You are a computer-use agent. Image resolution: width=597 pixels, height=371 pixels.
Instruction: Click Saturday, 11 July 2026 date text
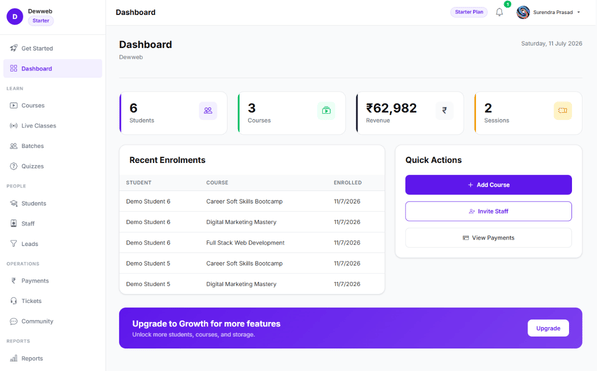pyautogui.click(x=551, y=44)
